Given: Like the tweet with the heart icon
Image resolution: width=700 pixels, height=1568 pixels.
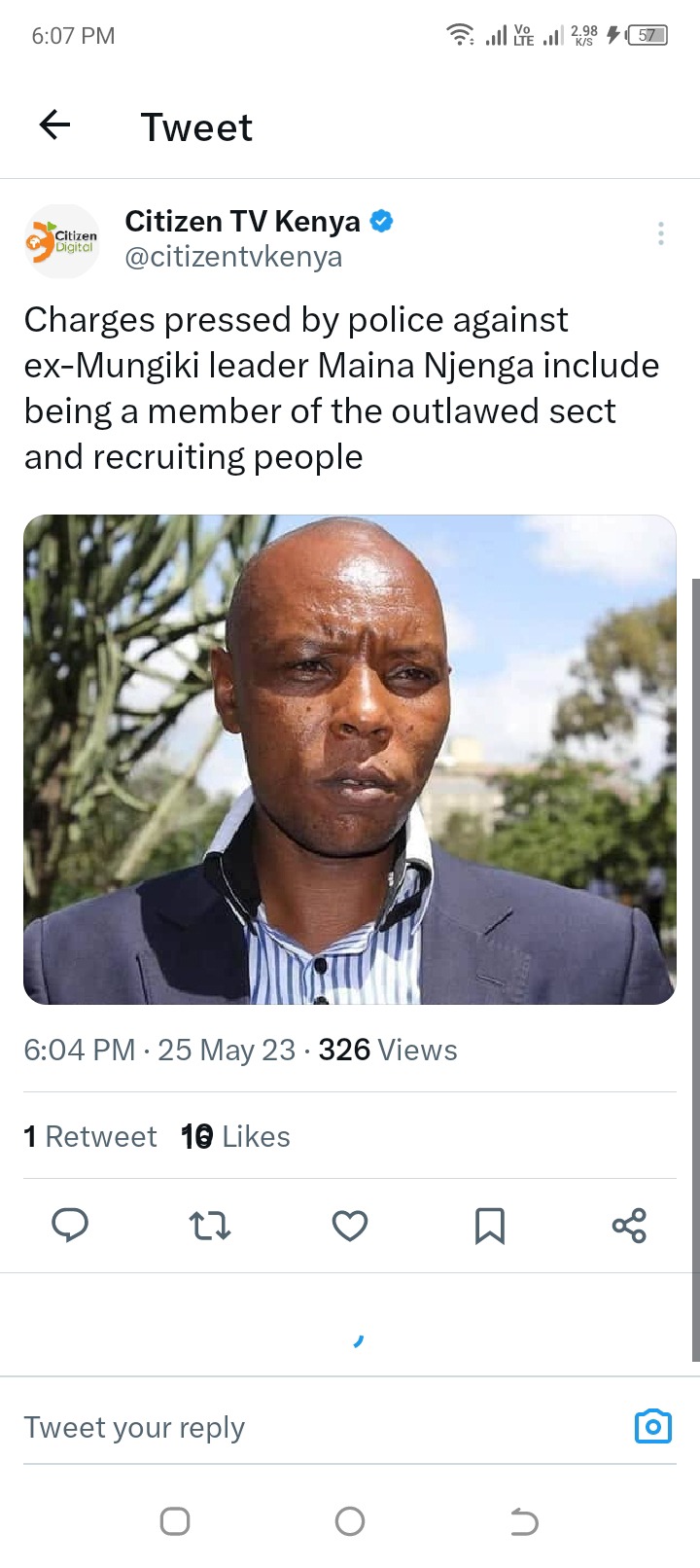Looking at the screenshot, I should 350,1226.
